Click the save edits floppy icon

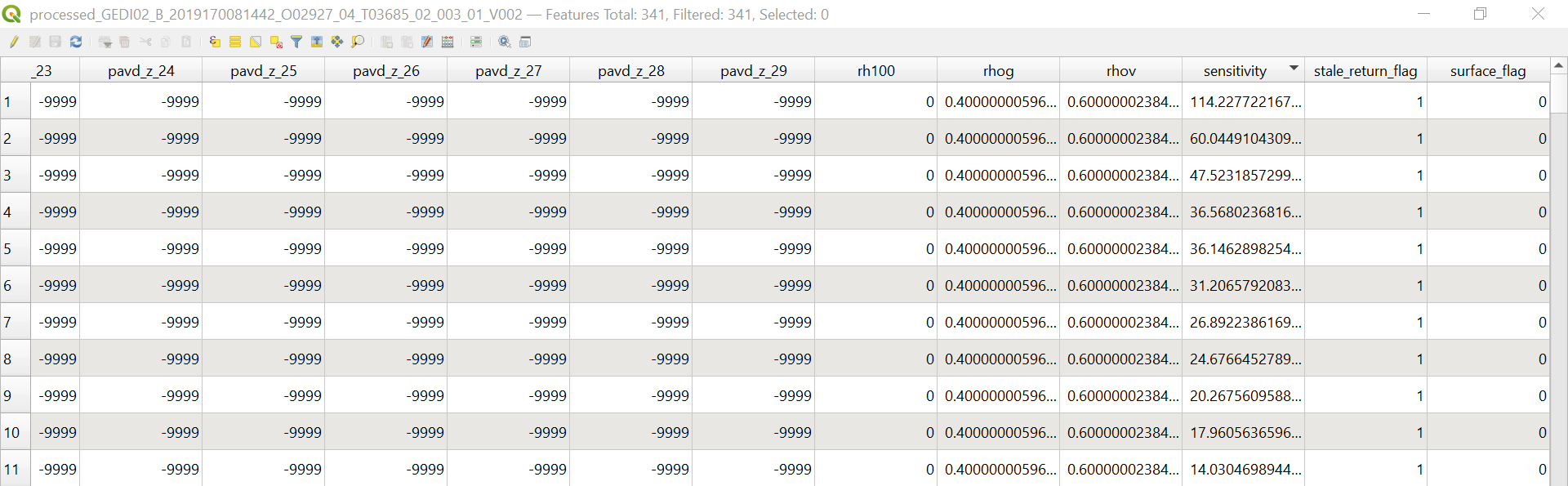coord(56,42)
